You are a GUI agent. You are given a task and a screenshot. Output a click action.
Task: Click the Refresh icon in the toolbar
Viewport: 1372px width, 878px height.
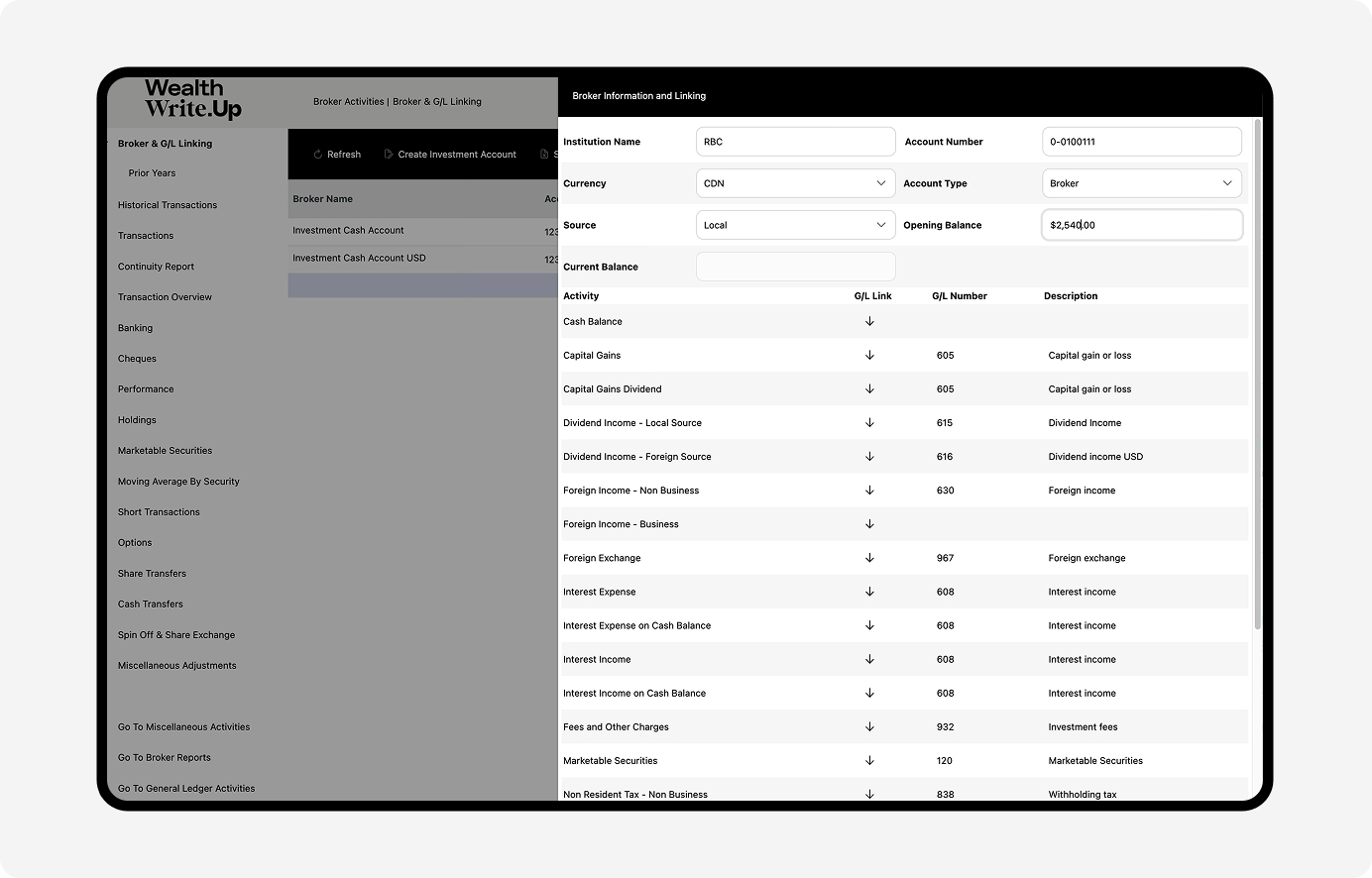(318, 155)
